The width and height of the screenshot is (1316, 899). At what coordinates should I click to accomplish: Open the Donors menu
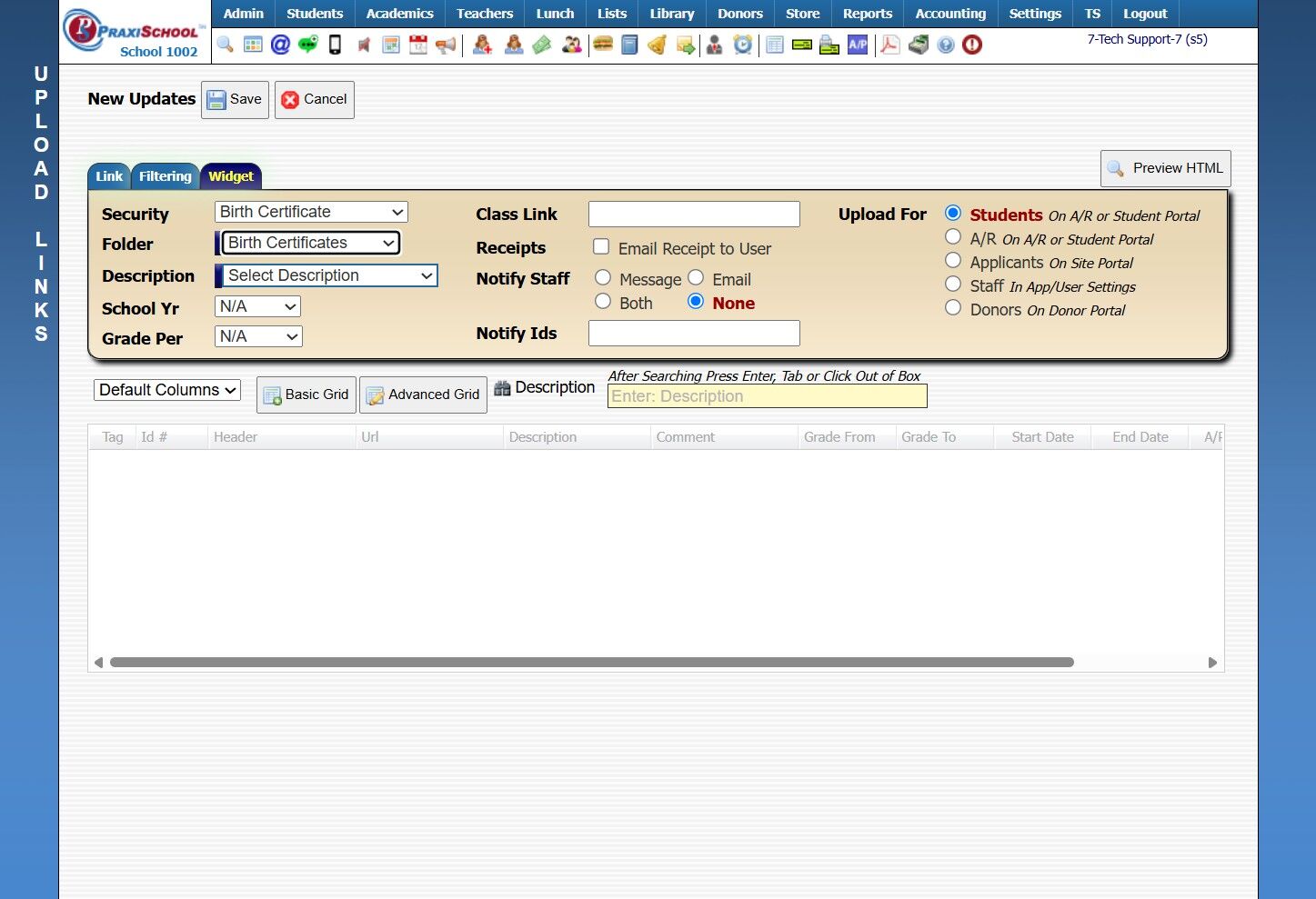(x=740, y=14)
